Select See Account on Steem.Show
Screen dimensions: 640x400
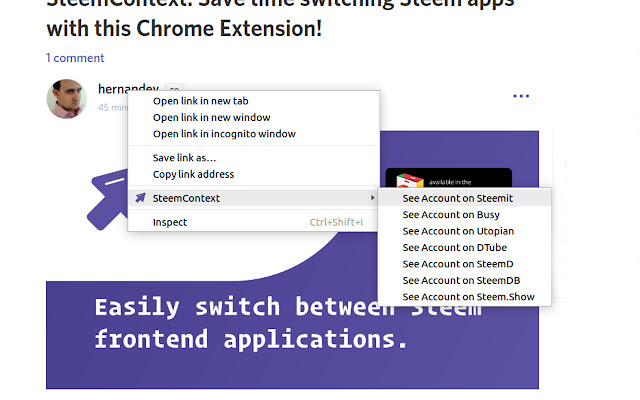click(464, 297)
